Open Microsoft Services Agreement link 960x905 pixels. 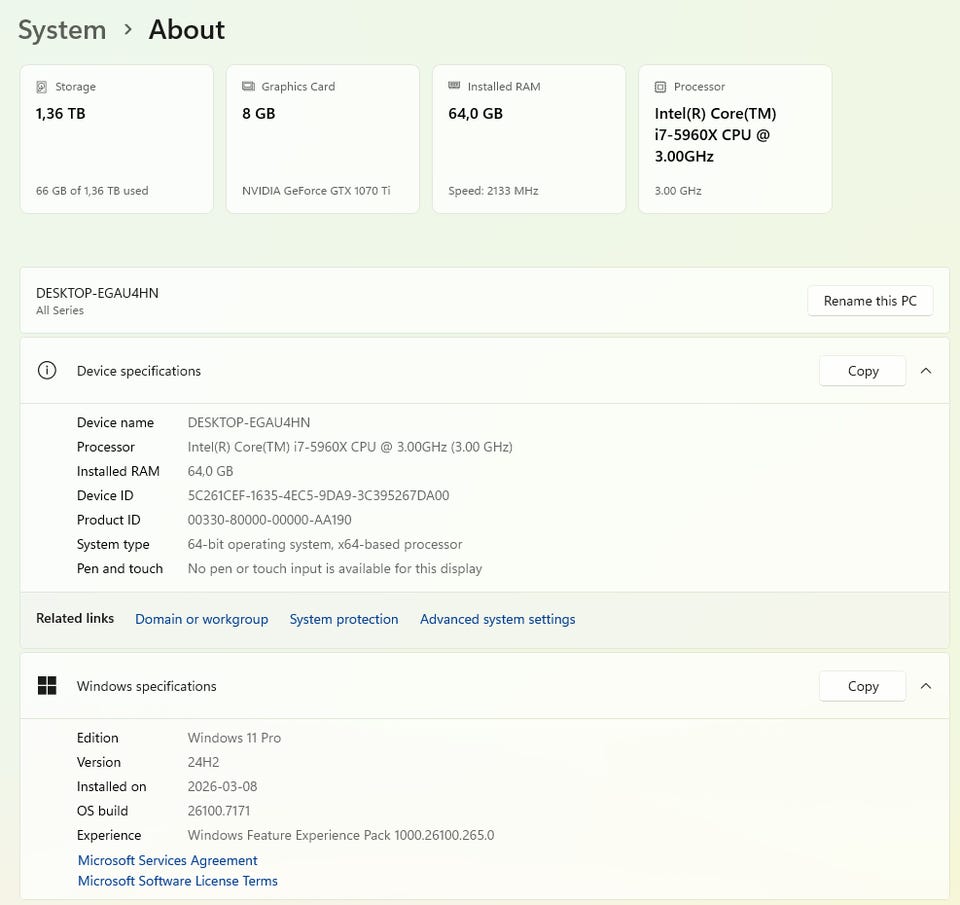tap(167, 860)
